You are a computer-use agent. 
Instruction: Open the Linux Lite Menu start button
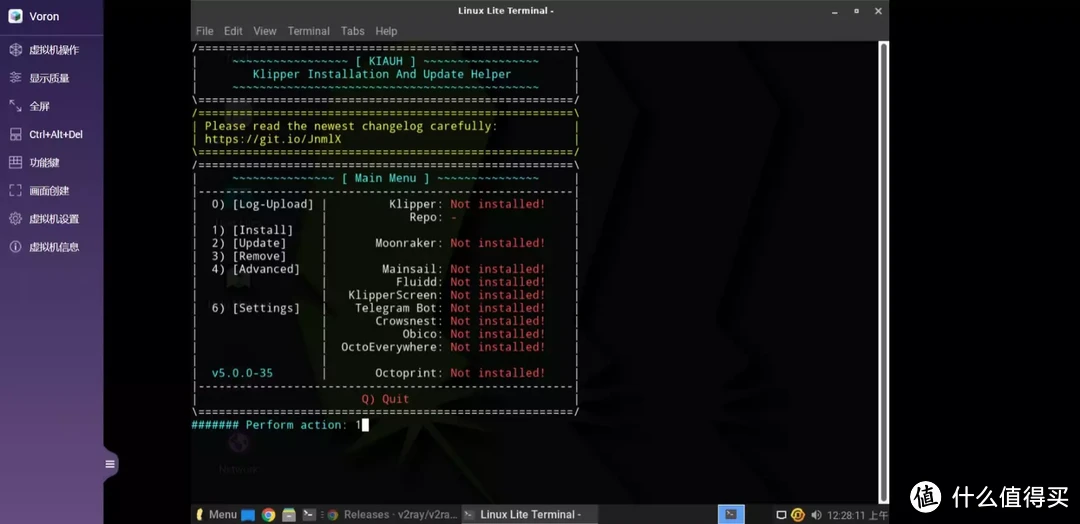(x=216, y=515)
